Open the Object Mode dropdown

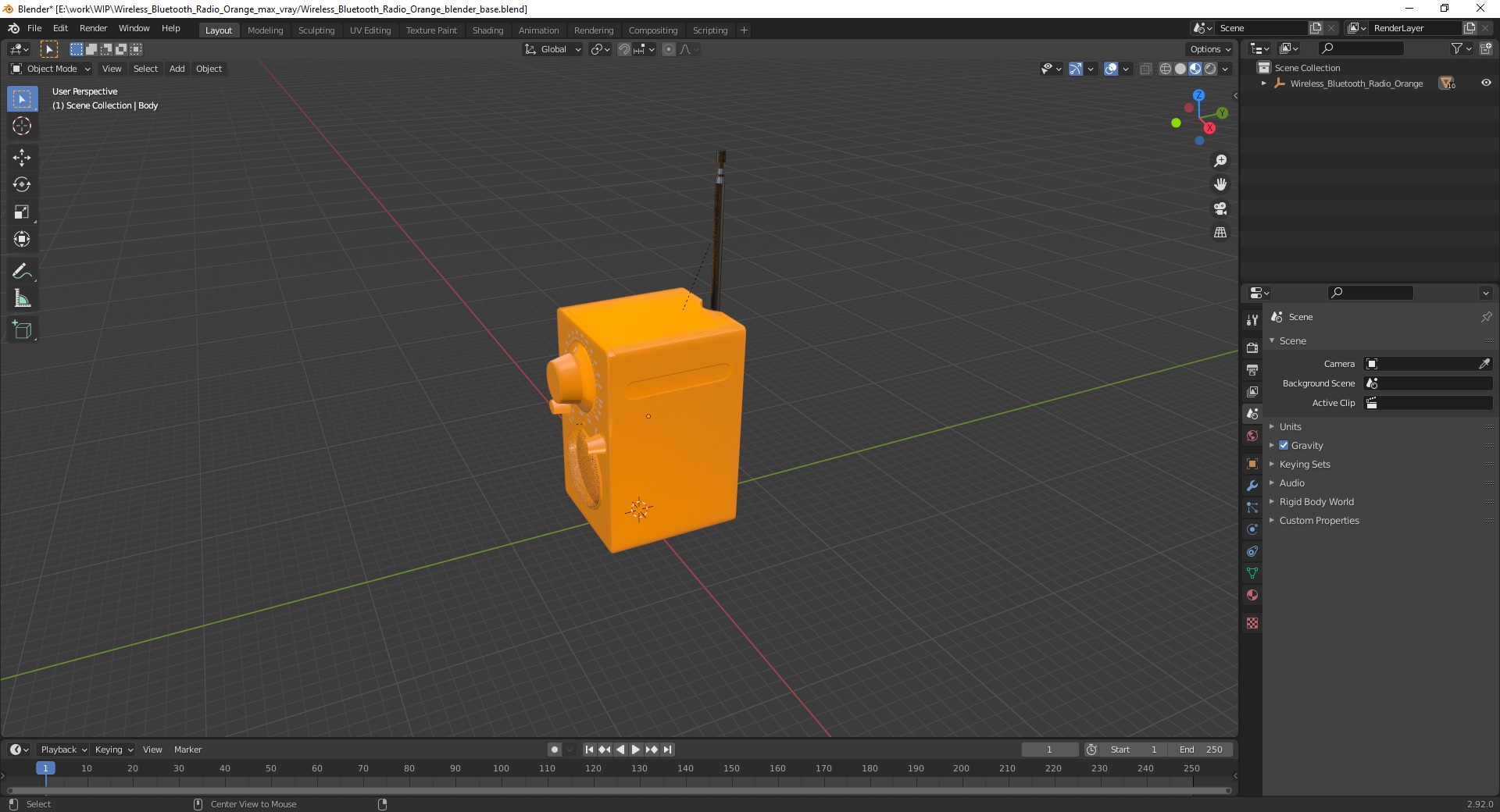pos(51,69)
